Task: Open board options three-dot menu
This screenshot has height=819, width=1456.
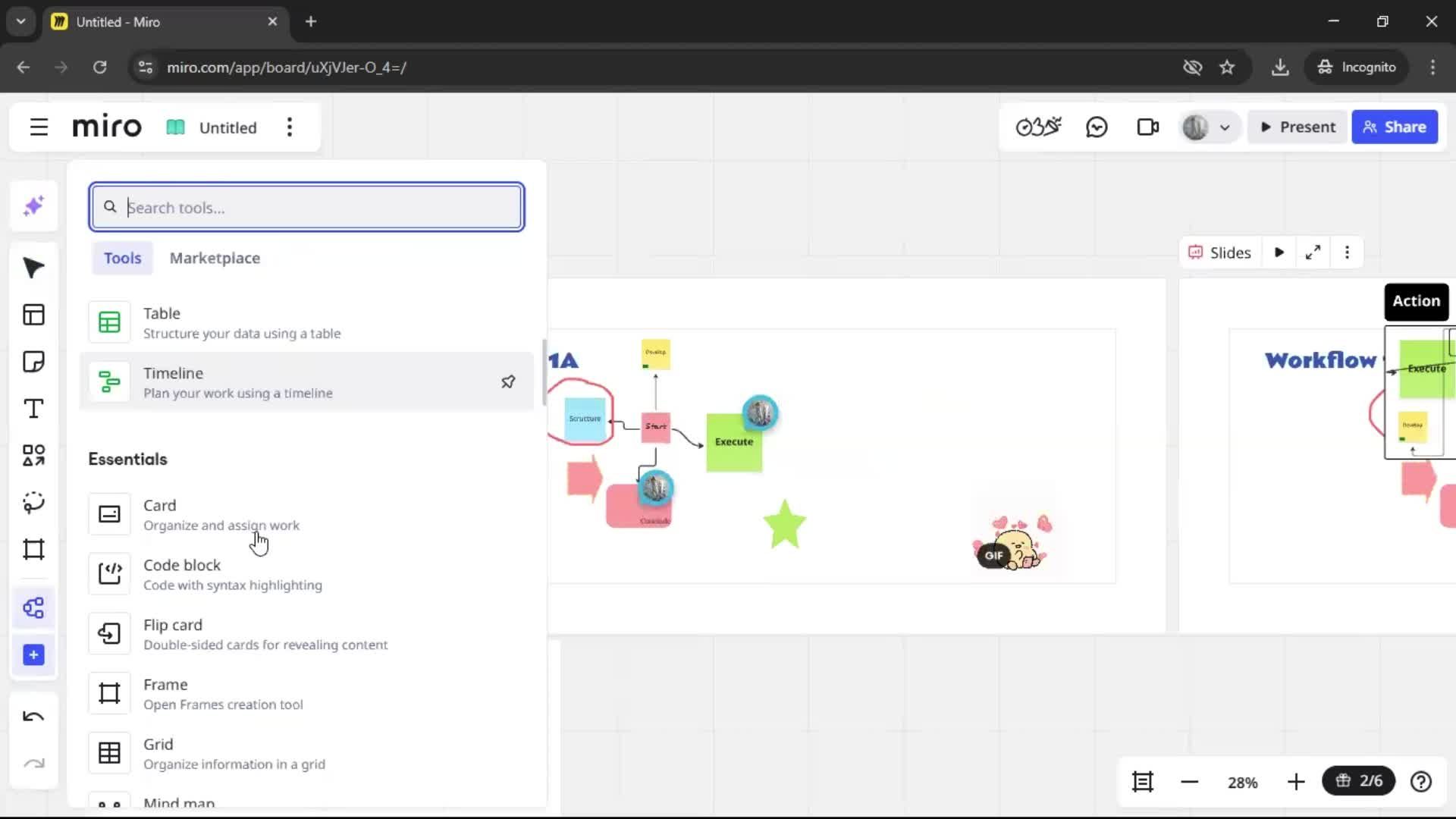Action: pos(290,127)
